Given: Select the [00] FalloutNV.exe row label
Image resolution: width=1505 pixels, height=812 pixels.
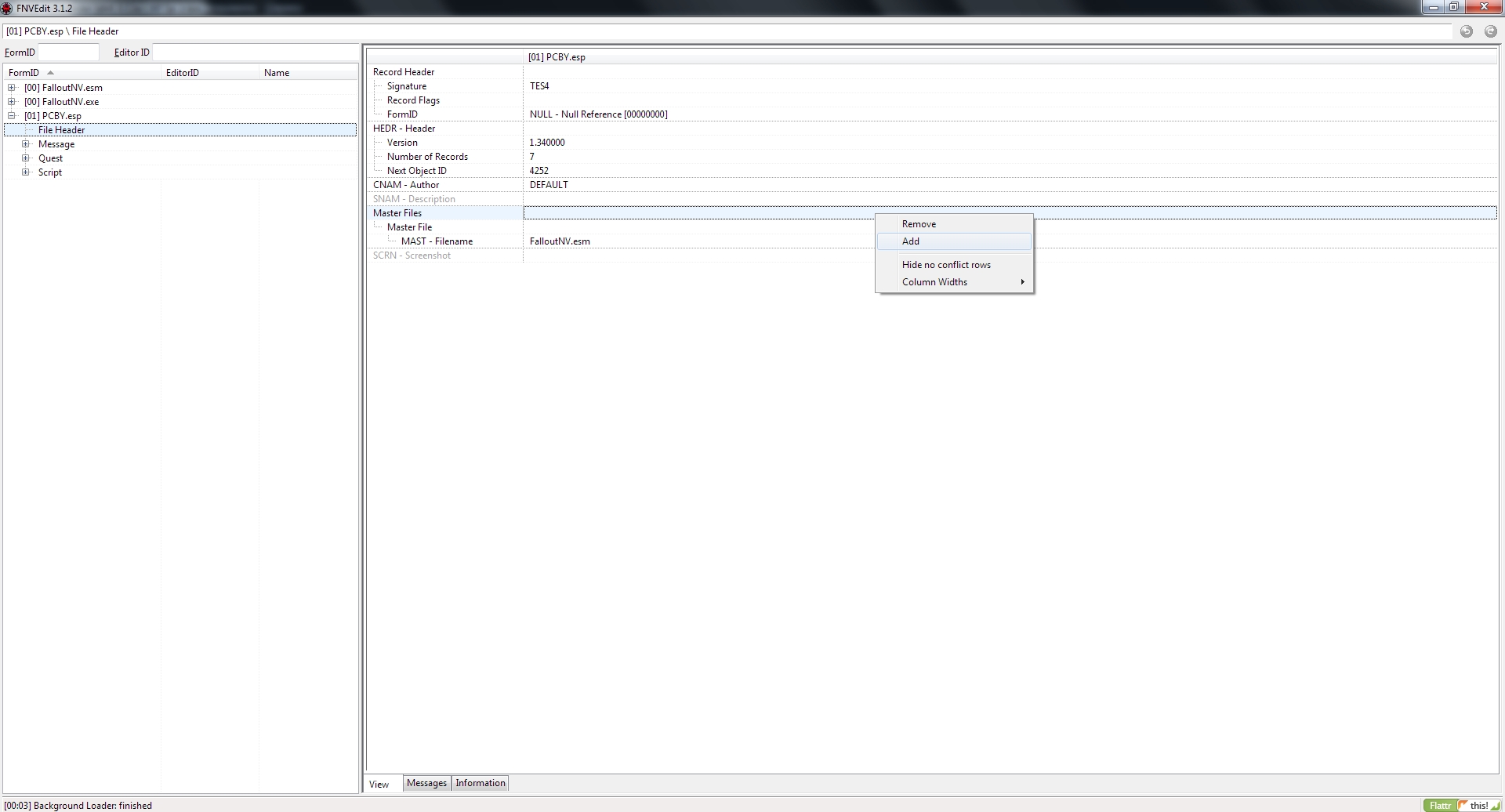Looking at the screenshot, I should pos(61,102).
